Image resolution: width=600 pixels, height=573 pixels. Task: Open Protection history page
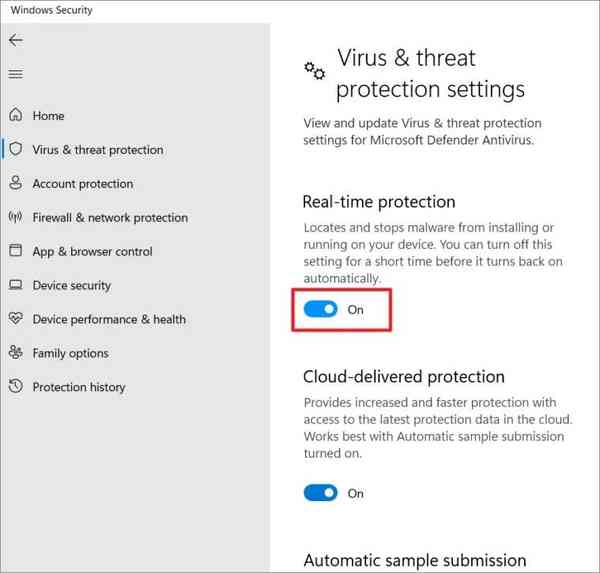click(x=79, y=387)
